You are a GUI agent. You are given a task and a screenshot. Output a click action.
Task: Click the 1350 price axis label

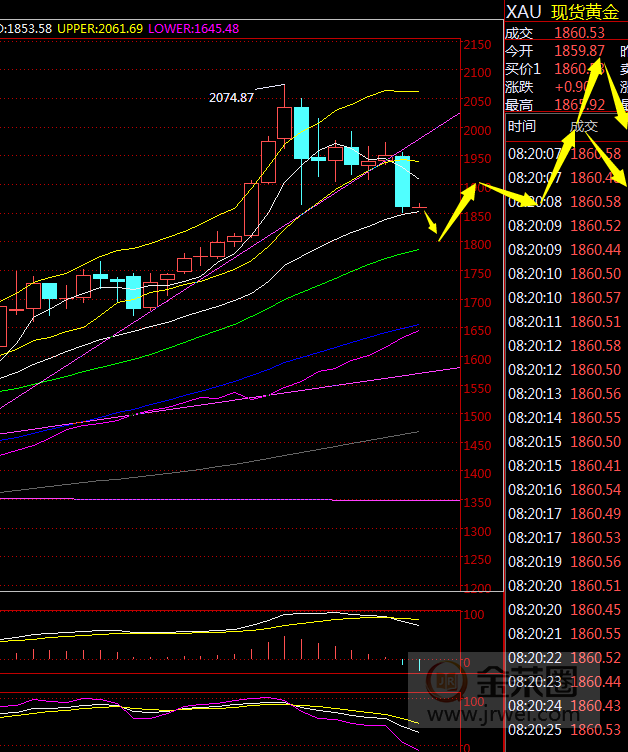[477, 503]
